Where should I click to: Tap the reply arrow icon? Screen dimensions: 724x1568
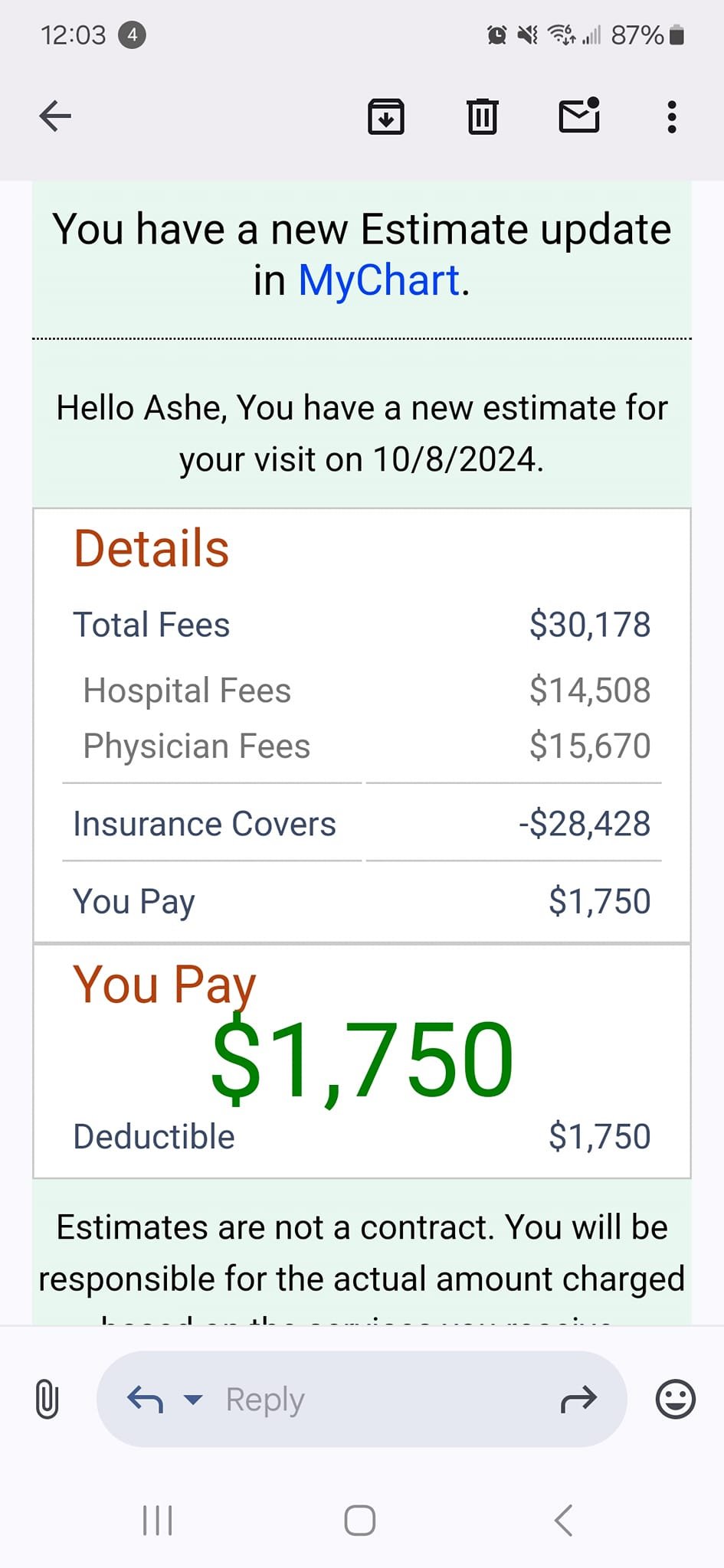(x=145, y=1400)
